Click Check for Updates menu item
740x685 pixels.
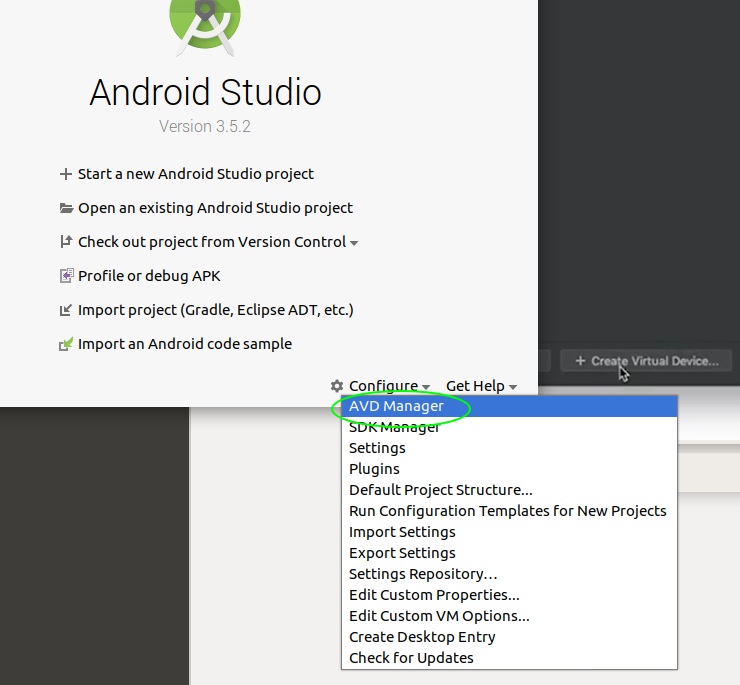[411, 658]
